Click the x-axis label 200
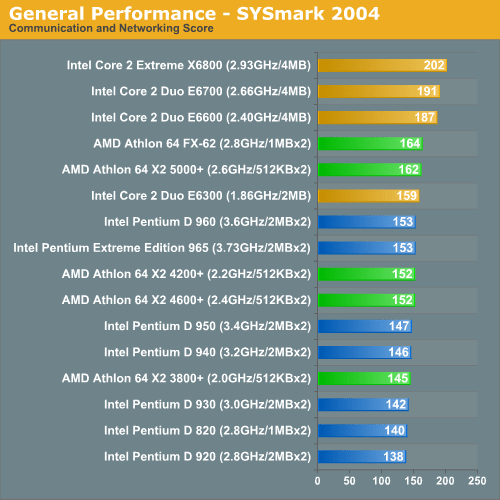 [445, 481]
